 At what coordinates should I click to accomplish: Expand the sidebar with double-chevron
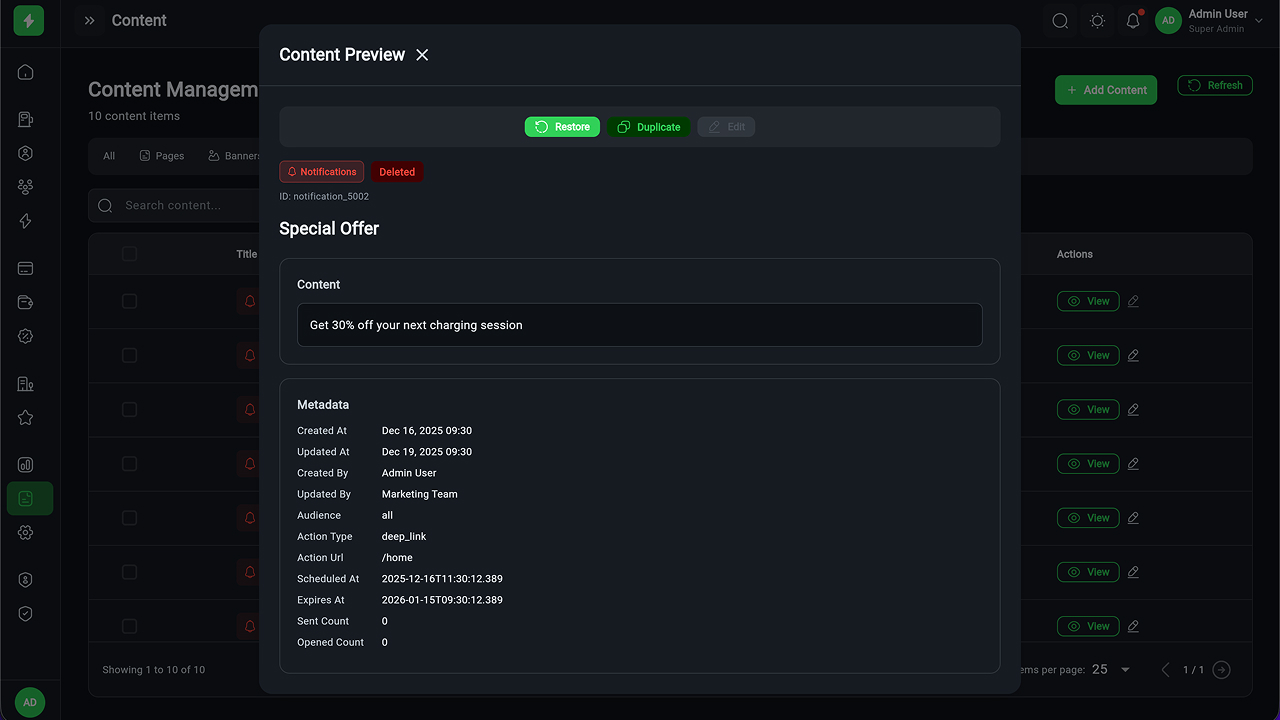tap(90, 21)
